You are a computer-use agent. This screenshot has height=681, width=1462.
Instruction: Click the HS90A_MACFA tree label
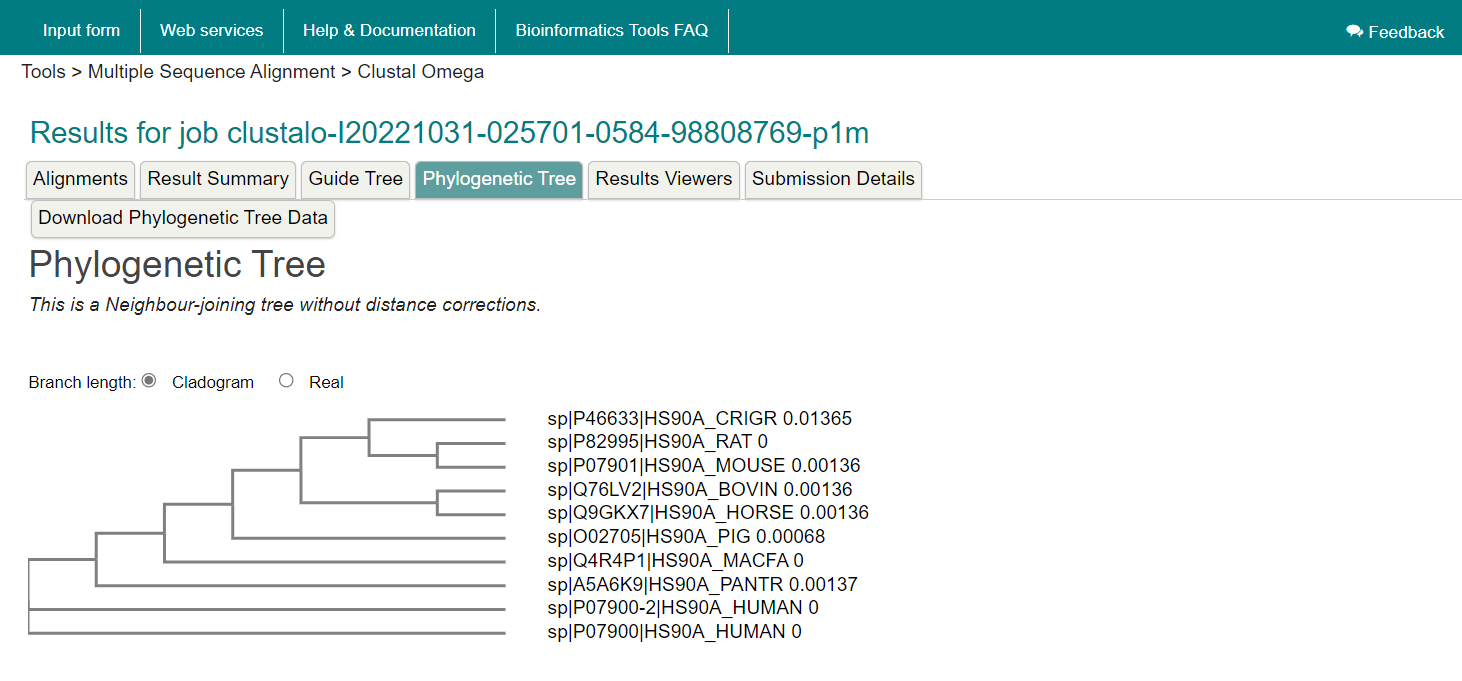[x=676, y=560]
